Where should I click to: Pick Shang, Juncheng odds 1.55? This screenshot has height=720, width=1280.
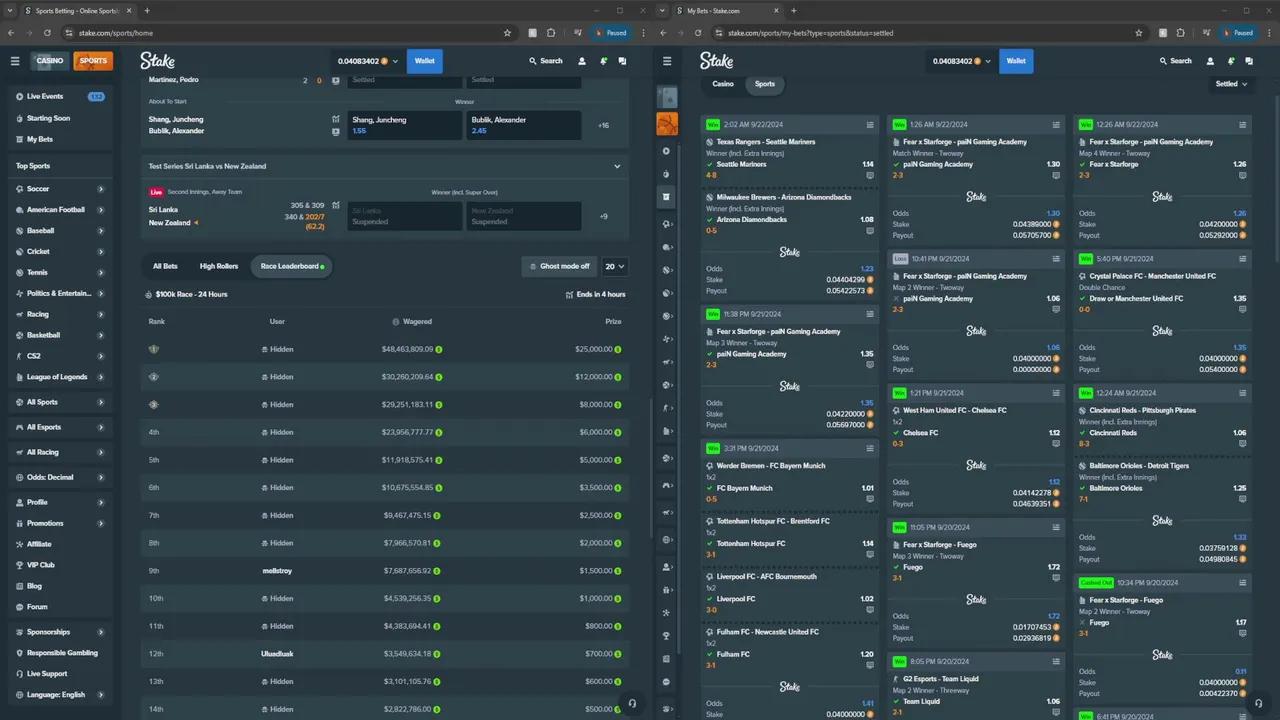(405, 125)
